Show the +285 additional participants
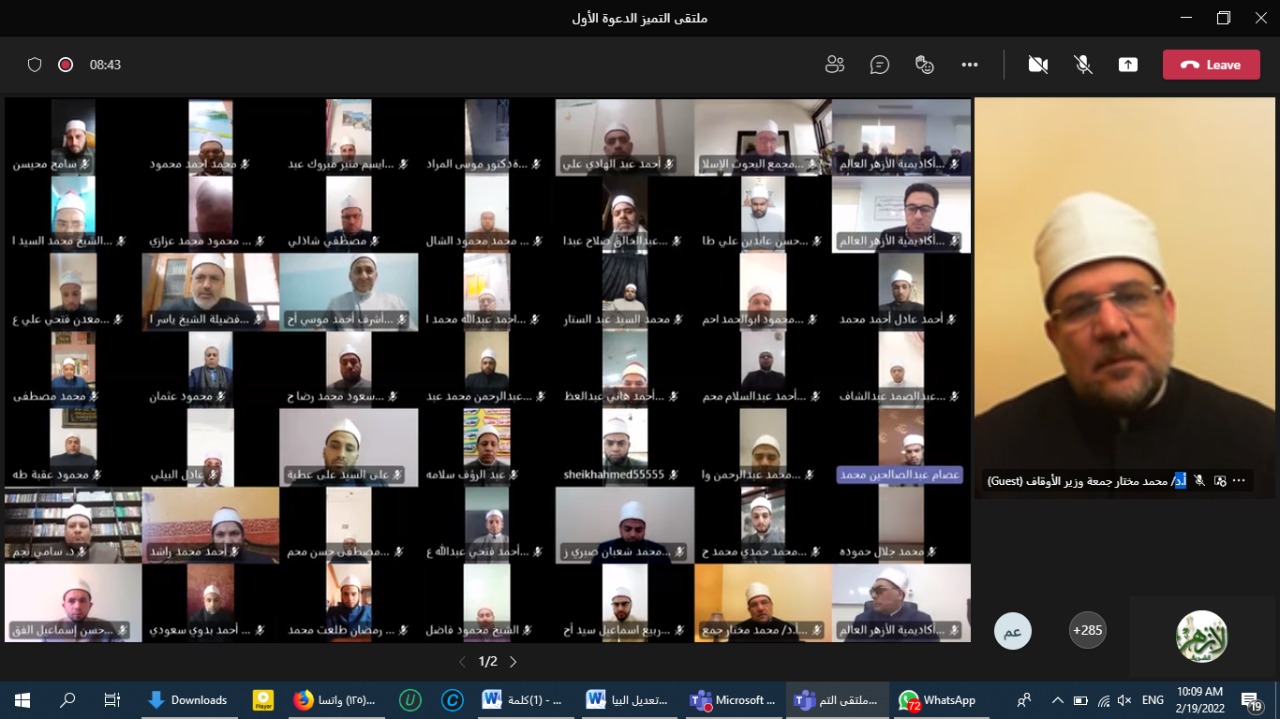The image size is (1280, 719). (1088, 631)
